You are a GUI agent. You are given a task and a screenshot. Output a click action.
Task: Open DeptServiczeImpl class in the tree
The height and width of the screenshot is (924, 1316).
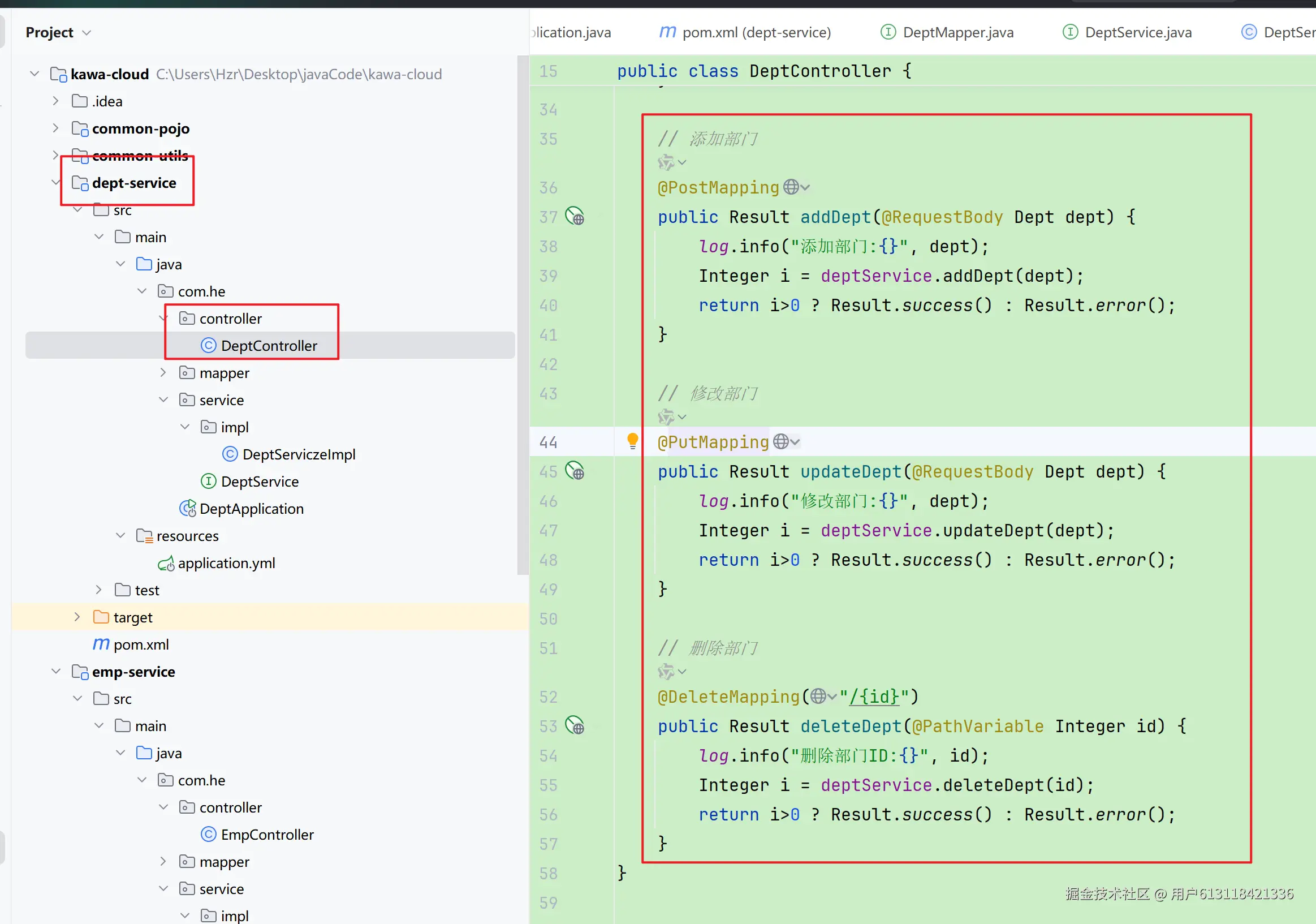298,454
